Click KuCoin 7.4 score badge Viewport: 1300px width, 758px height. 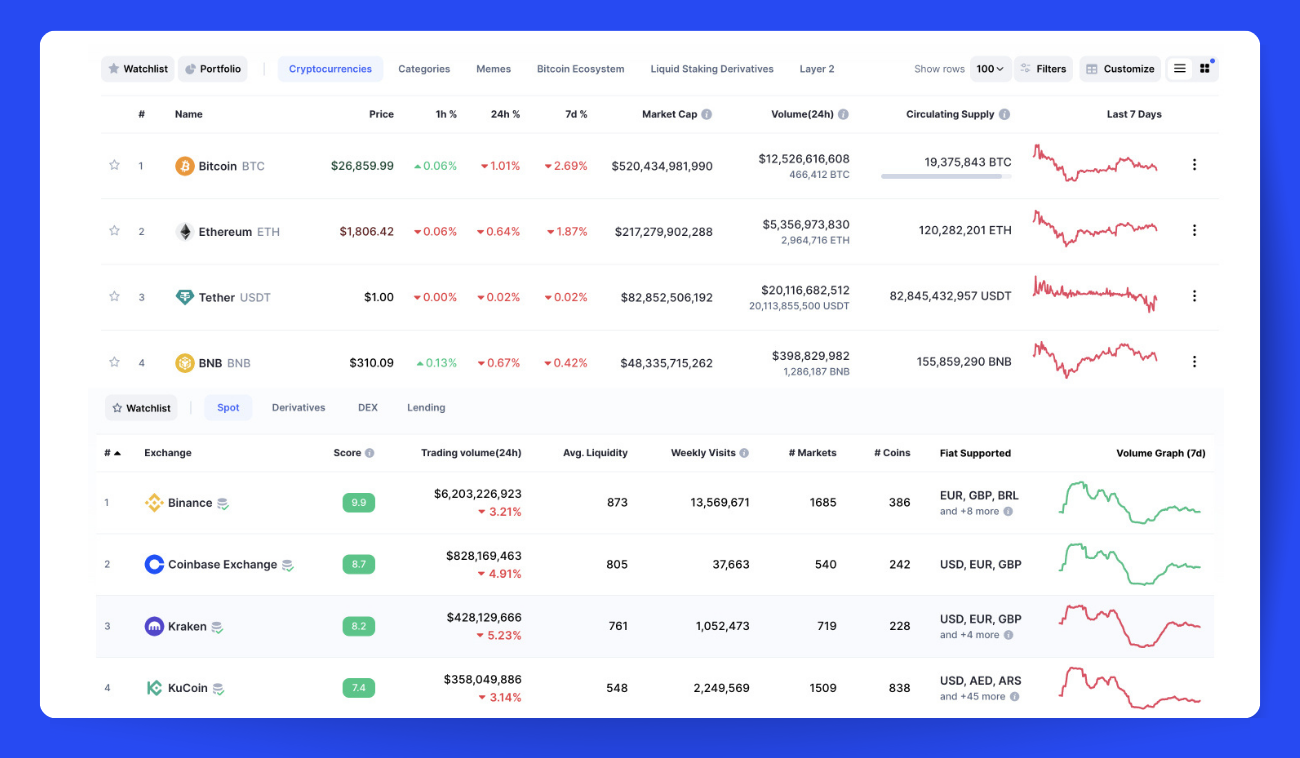[358, 688]
